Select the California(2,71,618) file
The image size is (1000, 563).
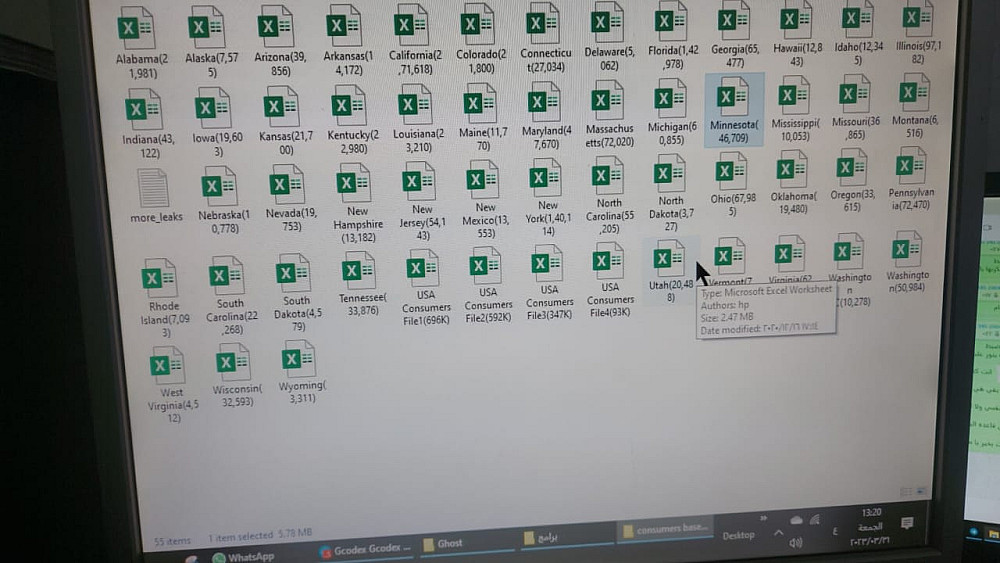point(415,40)
